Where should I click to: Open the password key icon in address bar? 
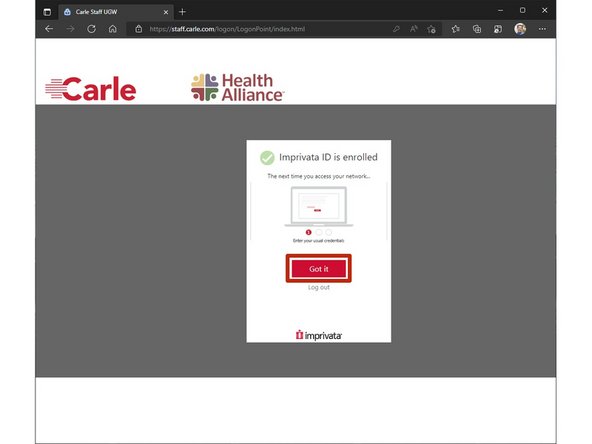click(396, 29)
